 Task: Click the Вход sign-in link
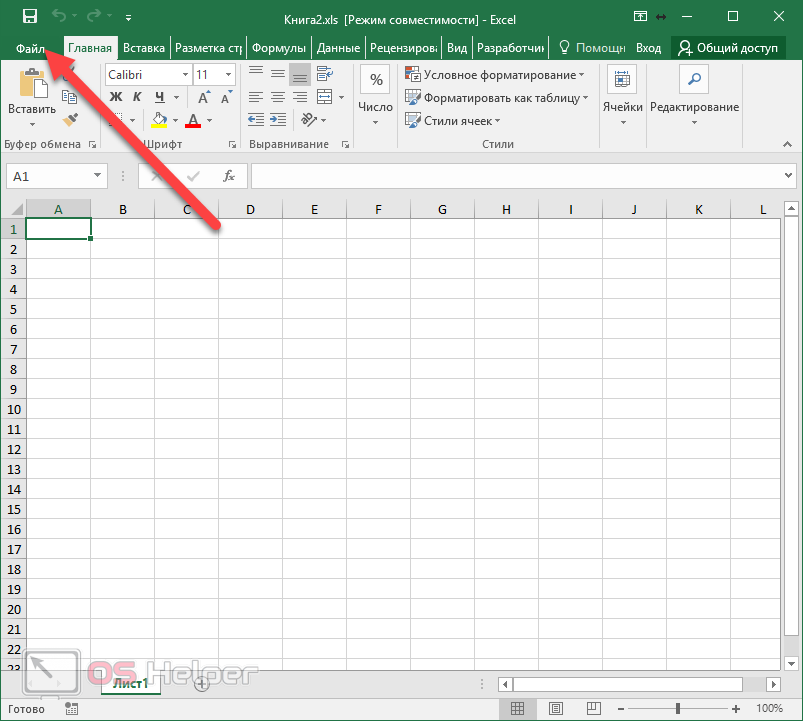click(x=648, y=47)
